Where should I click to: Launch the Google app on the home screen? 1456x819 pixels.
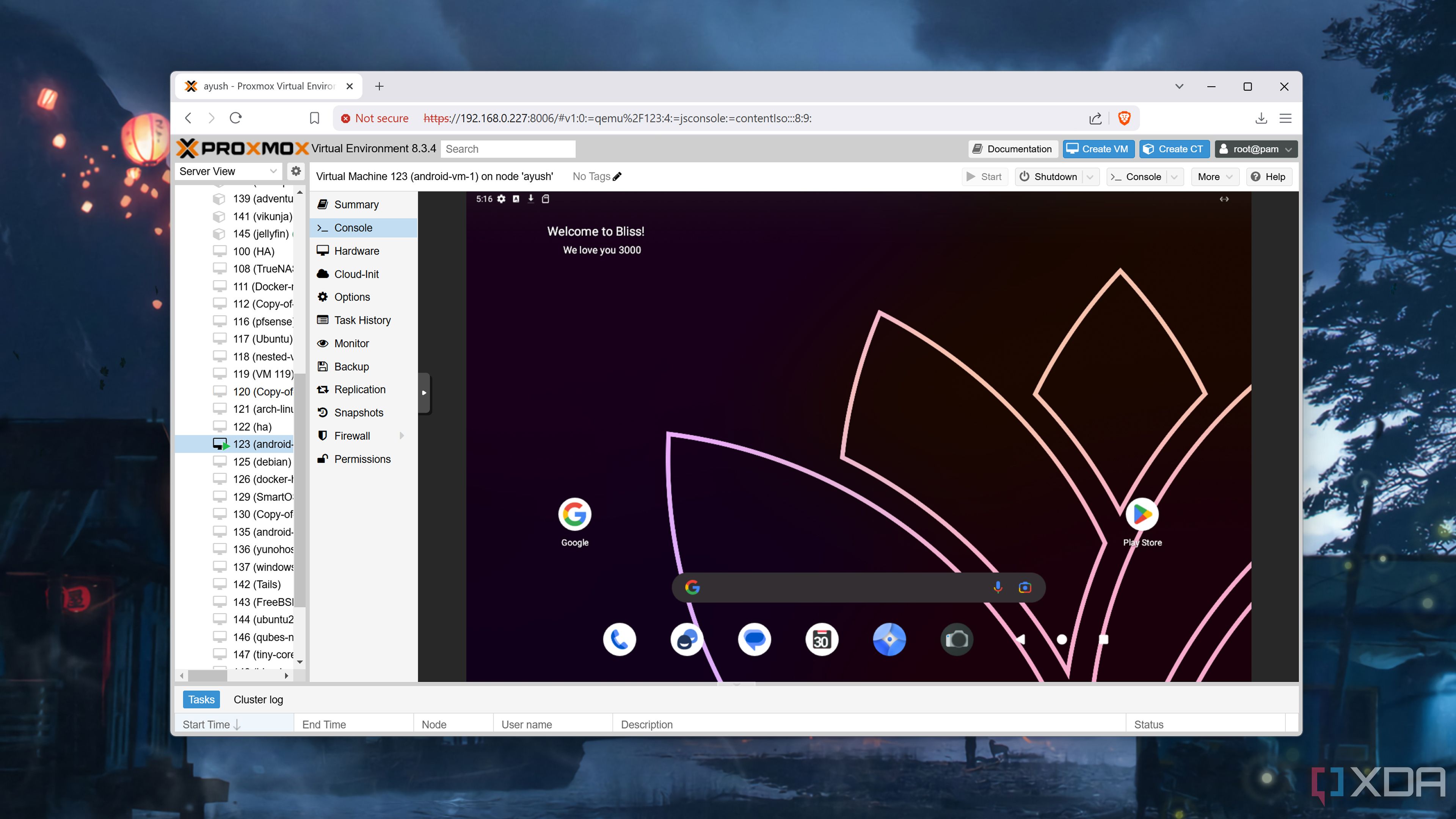pos(574,515)
